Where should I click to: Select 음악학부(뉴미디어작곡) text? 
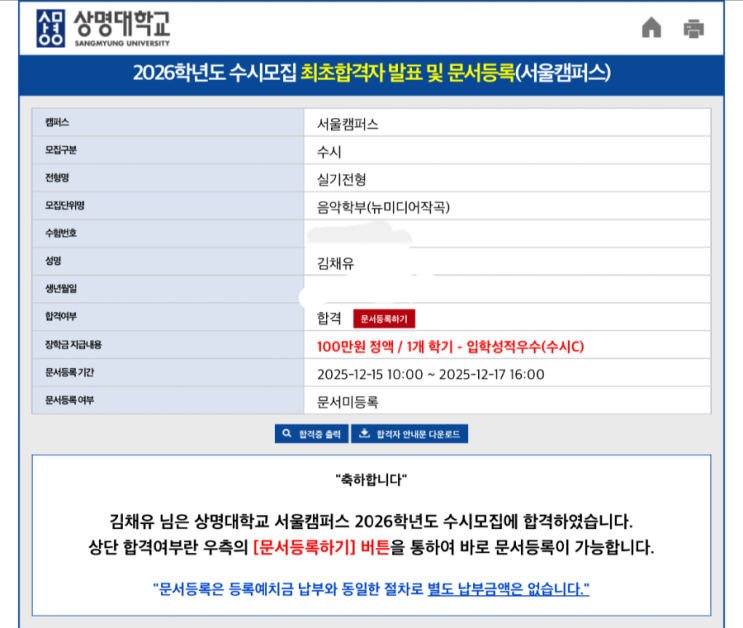pyautogui.click(x=383, y=207)
